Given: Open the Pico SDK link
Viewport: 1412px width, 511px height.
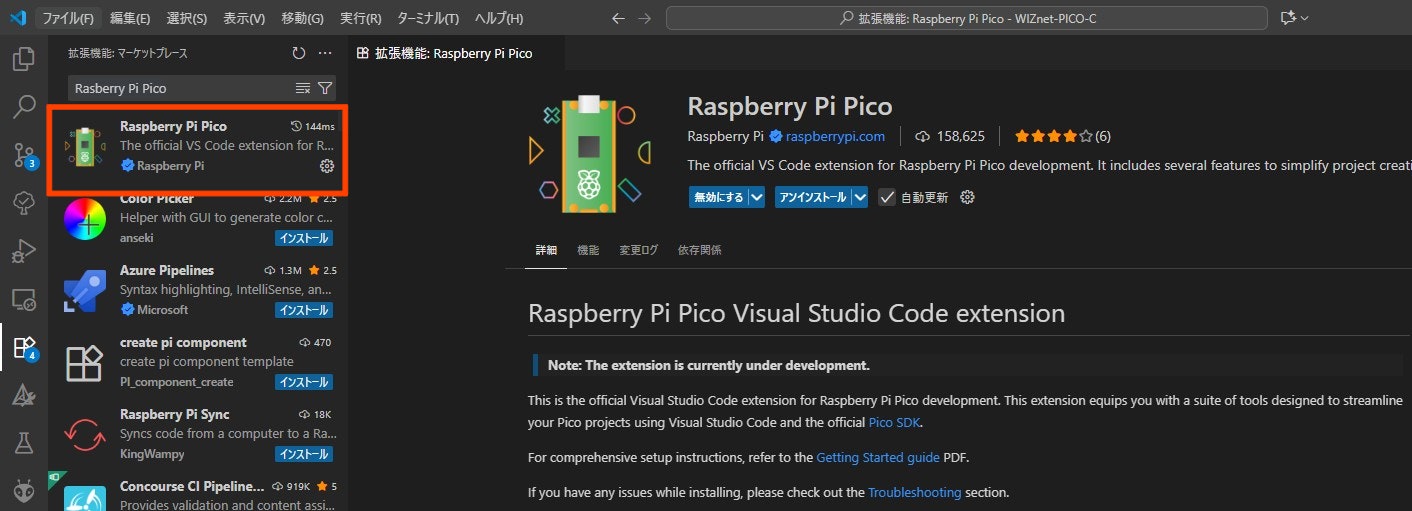Looking at the screenshot, I should click(893, 422).
